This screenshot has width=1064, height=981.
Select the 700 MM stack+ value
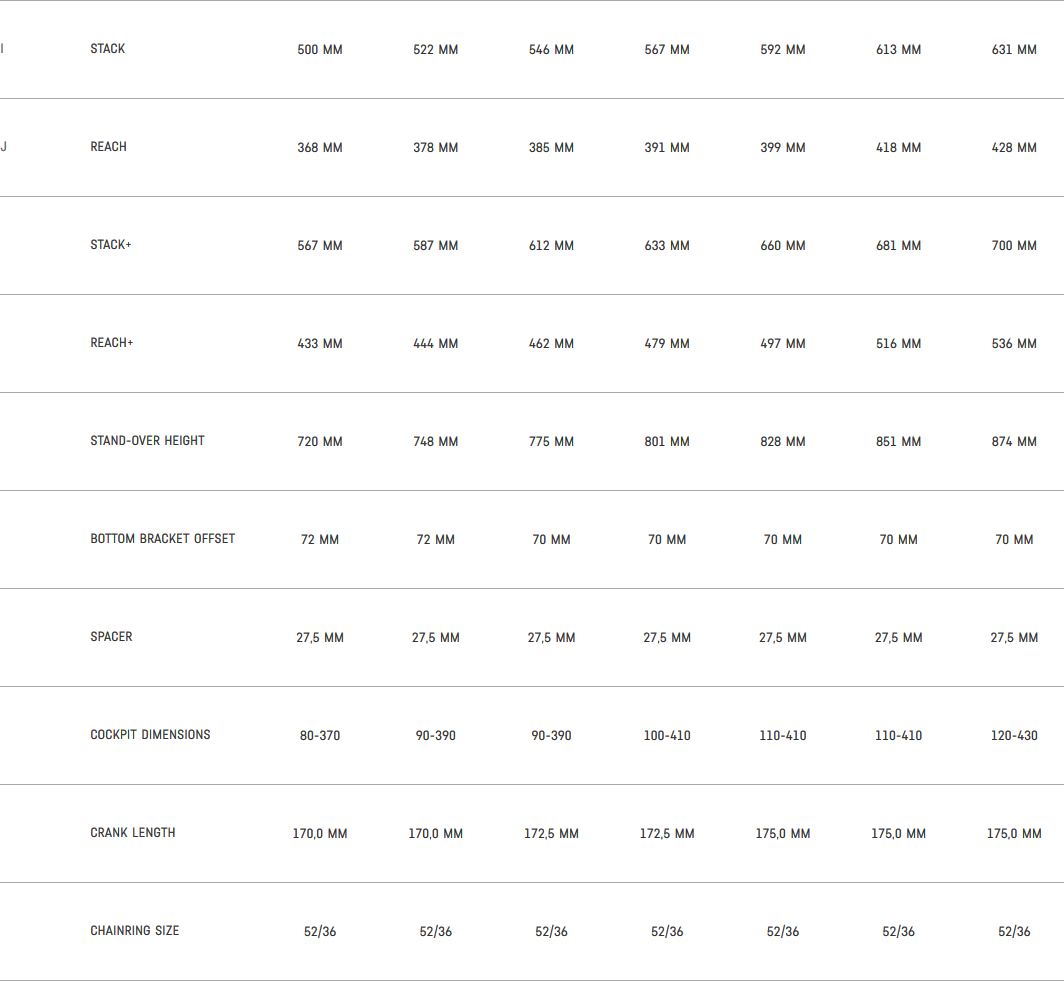coord(1014,246)
